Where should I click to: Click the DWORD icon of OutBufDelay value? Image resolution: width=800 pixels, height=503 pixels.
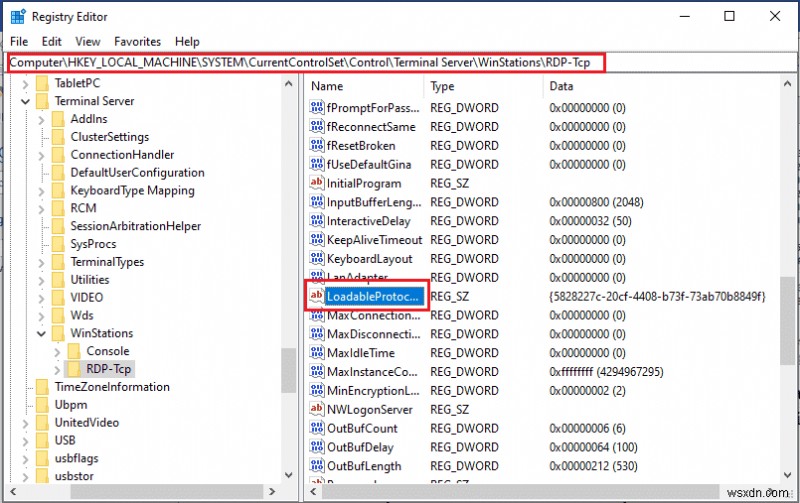317,447
